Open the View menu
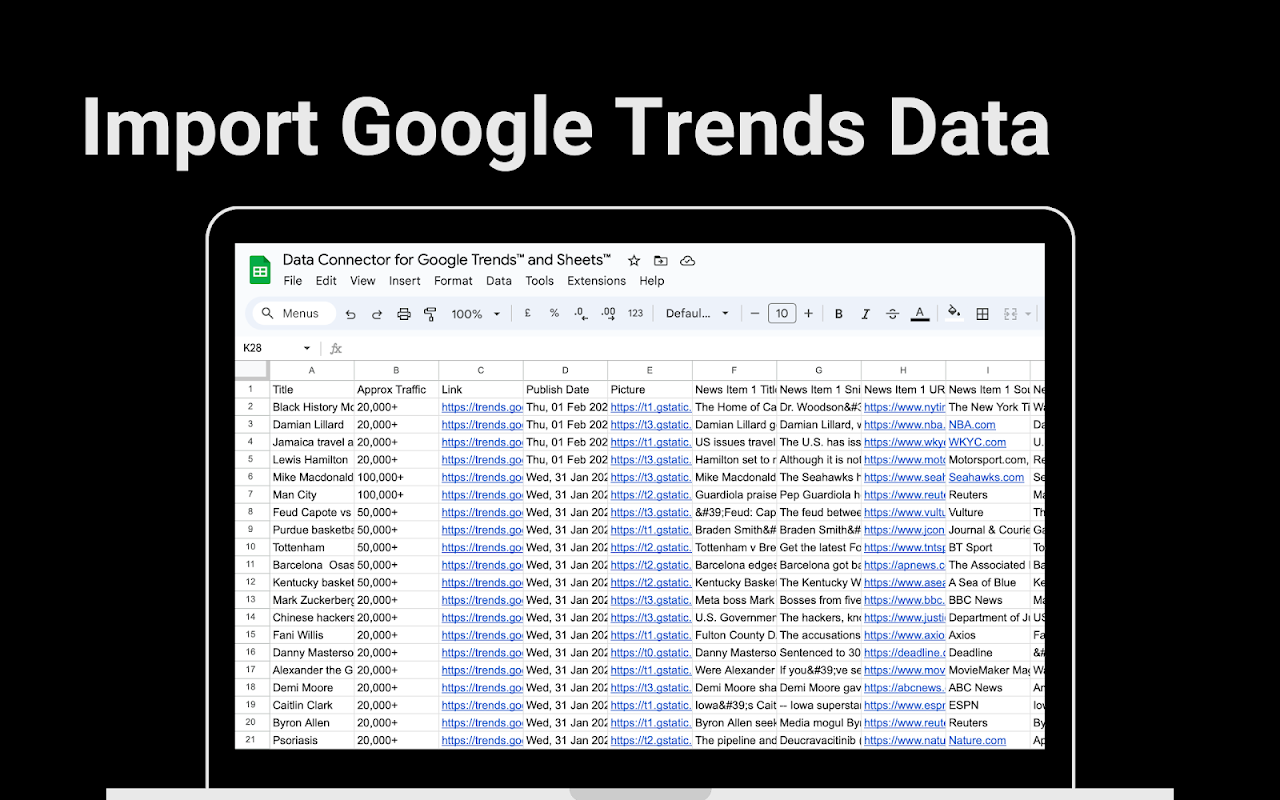The height and width of the screenshot is (800, 1280). coord(363,281)
